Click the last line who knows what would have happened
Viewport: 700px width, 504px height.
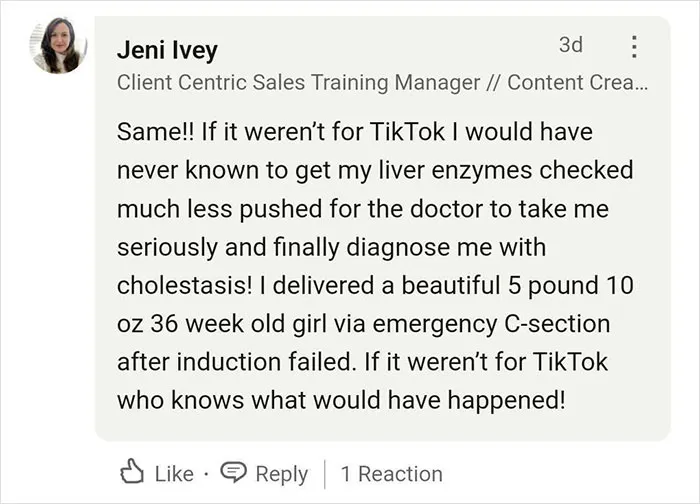tap(341, 400)
